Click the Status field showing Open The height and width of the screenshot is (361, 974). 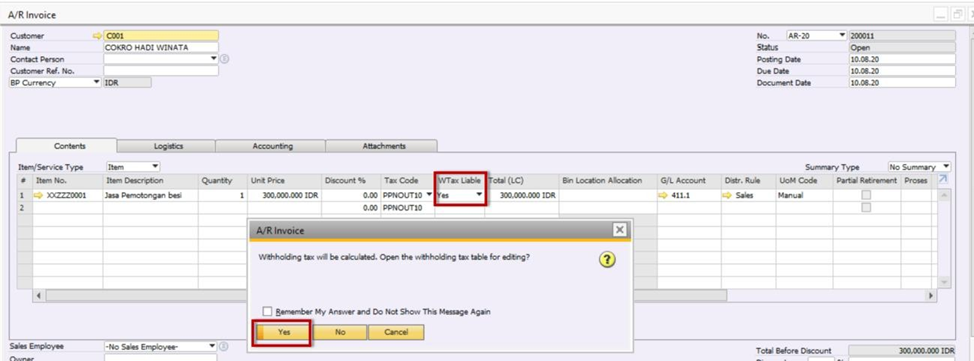[902, 47]
